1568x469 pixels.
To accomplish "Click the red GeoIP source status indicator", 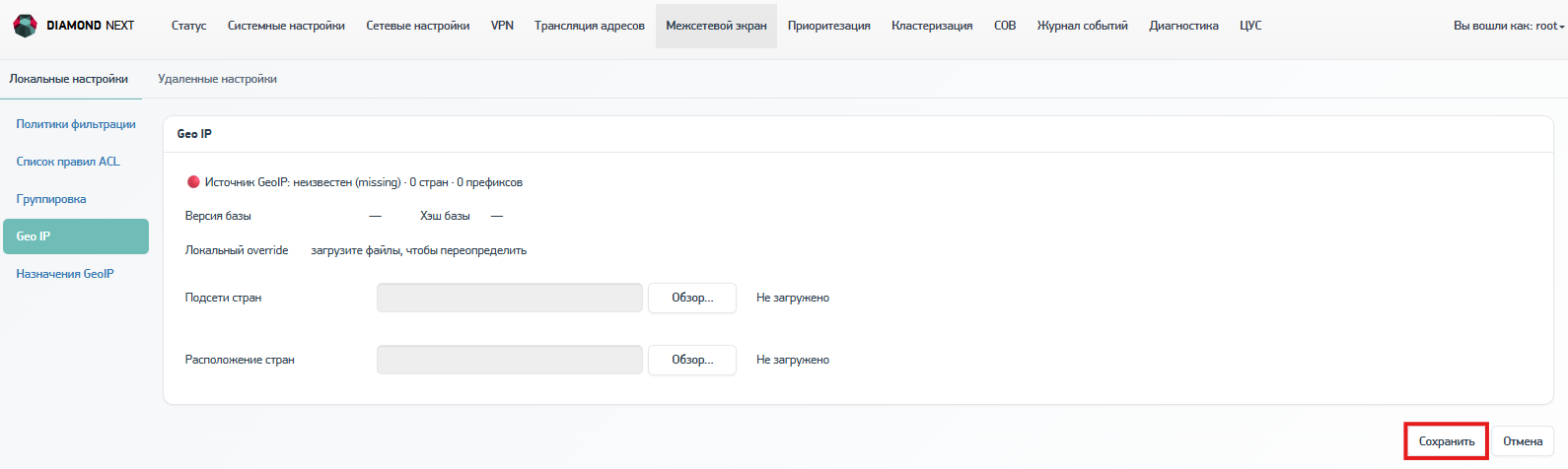I will pos(193,182).
